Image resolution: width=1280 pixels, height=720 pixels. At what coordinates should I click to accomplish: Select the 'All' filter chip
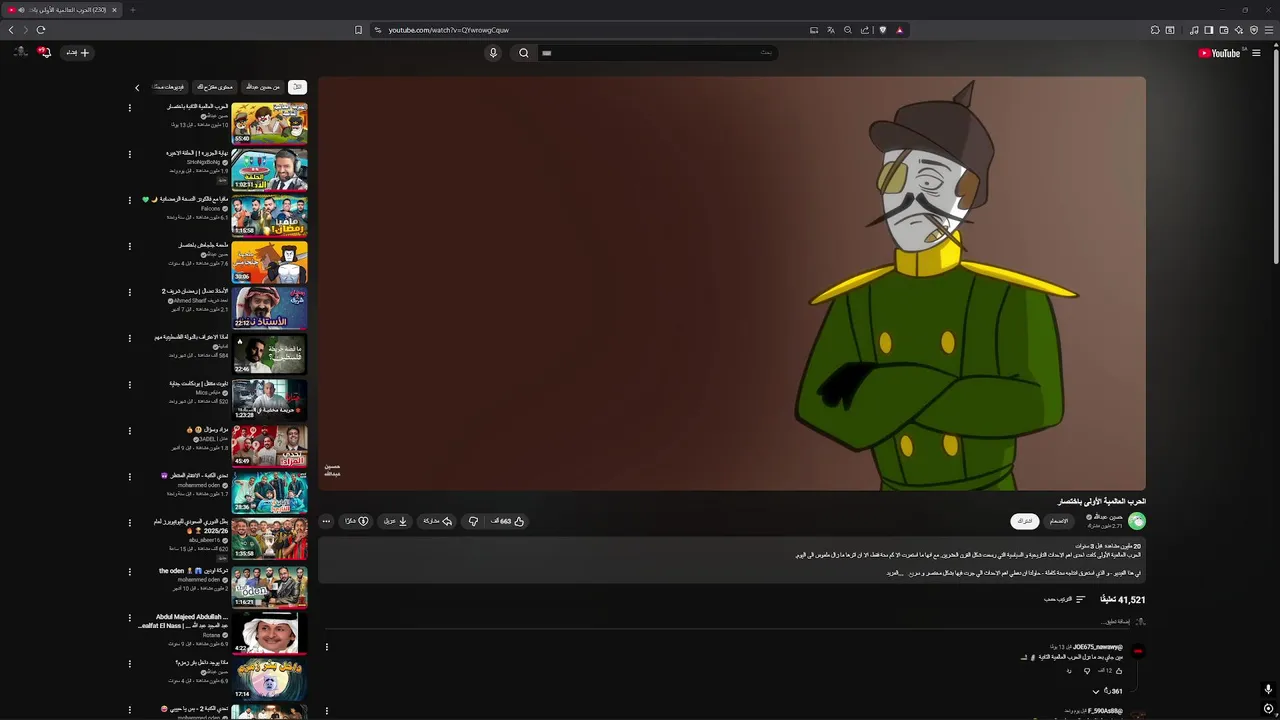[297, 87]
